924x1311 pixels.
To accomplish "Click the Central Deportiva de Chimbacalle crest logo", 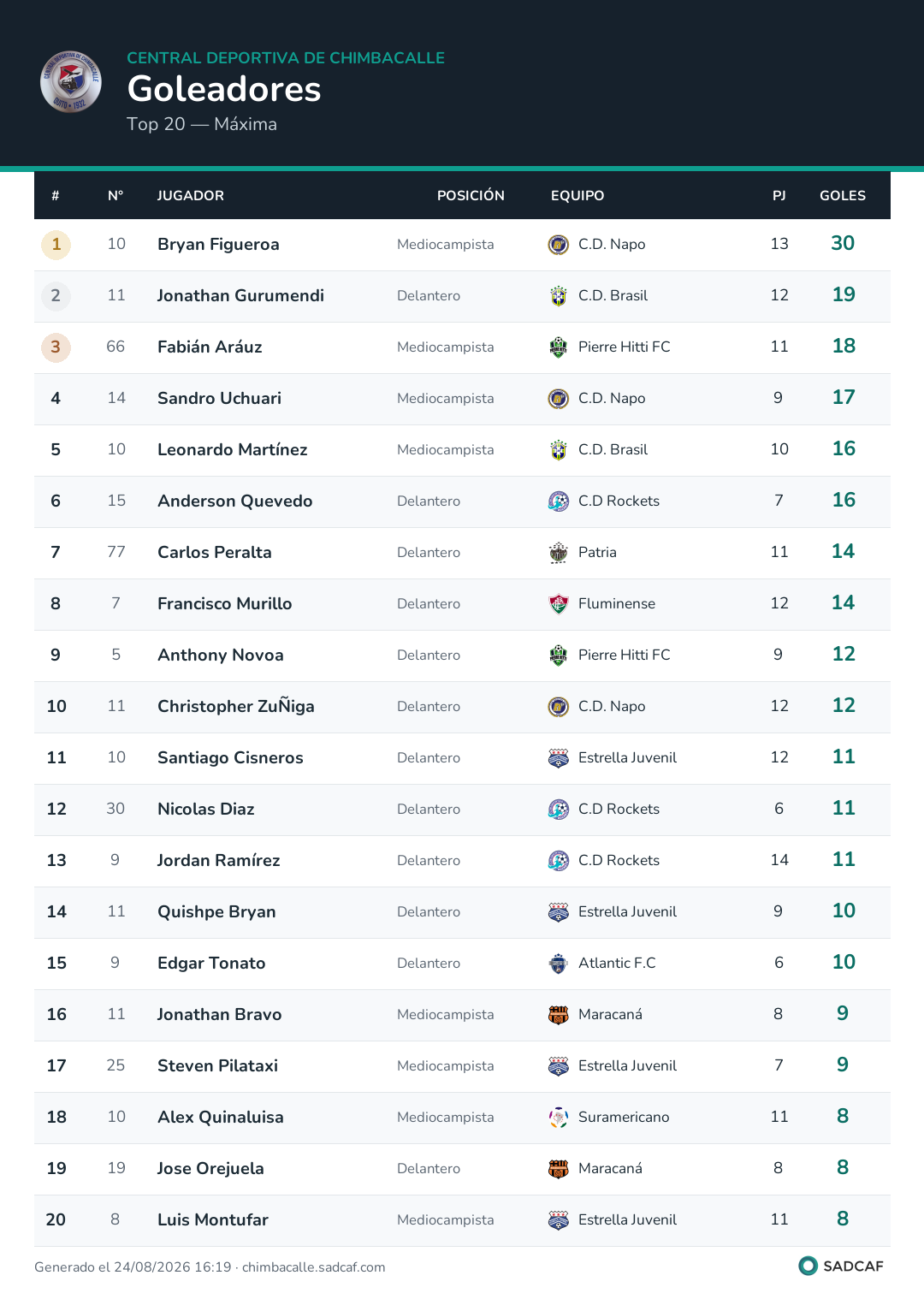I will [x=71, y=82].
